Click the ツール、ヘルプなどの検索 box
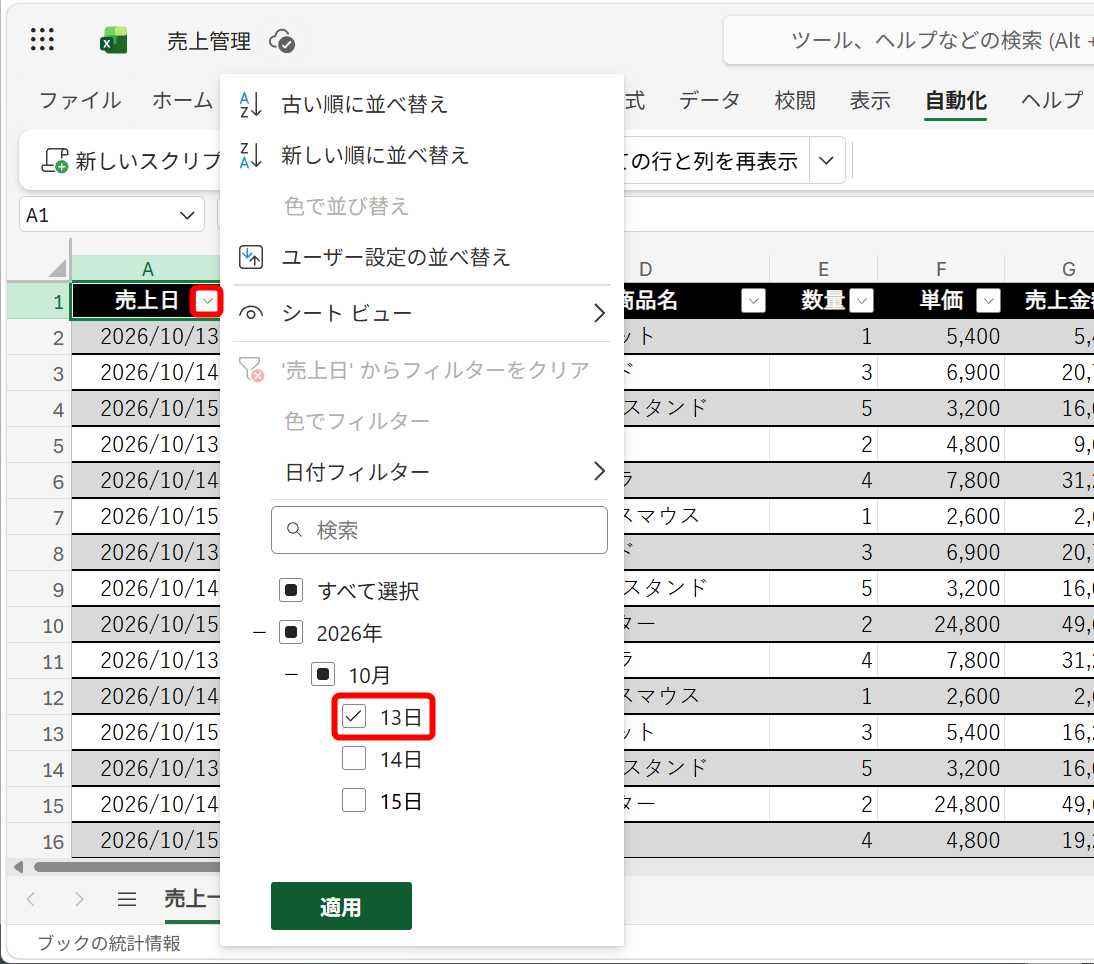The width and height of the screenshot is (1094, 964). coord(908,41)
